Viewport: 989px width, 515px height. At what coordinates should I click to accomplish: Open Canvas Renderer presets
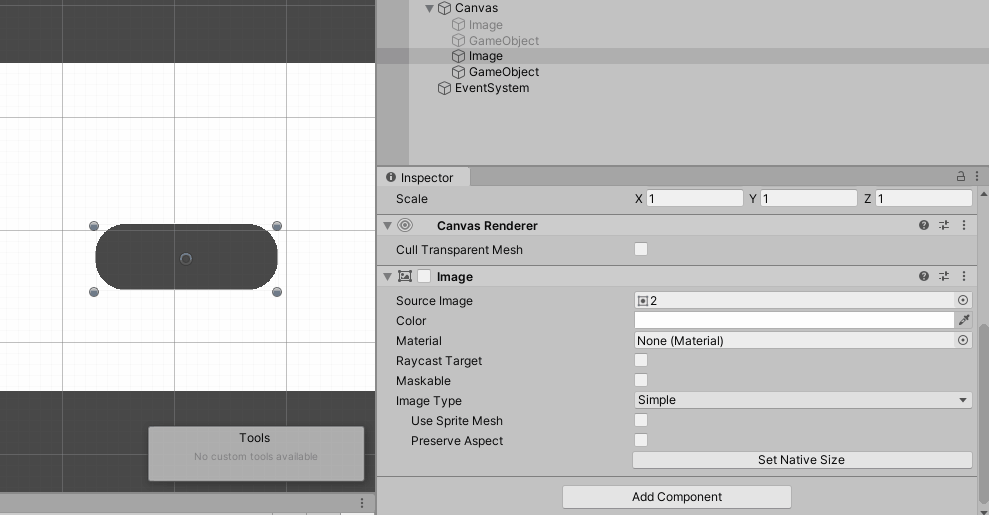tap(944, 225)
